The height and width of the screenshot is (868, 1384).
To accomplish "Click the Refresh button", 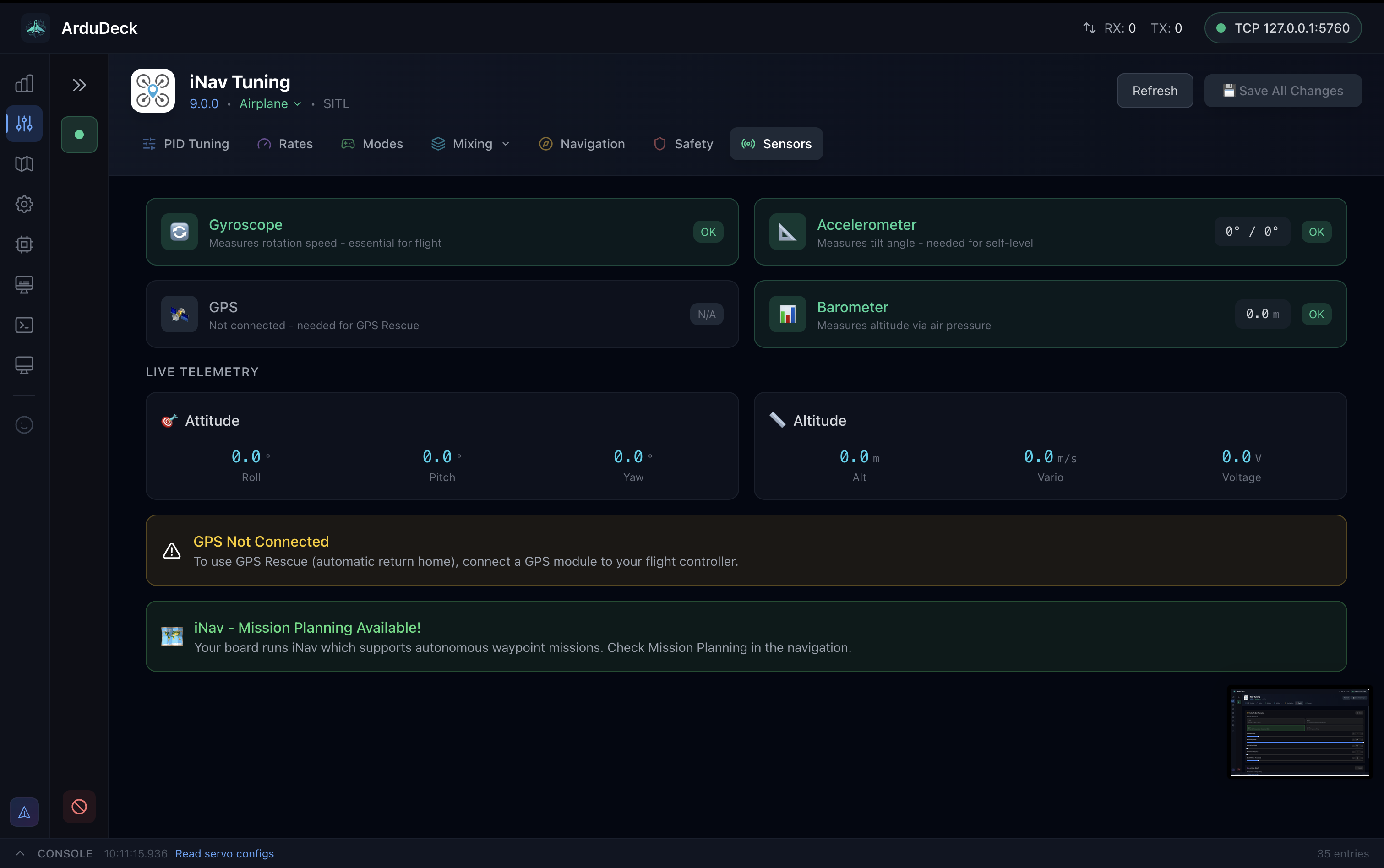I will [1155, 91].
